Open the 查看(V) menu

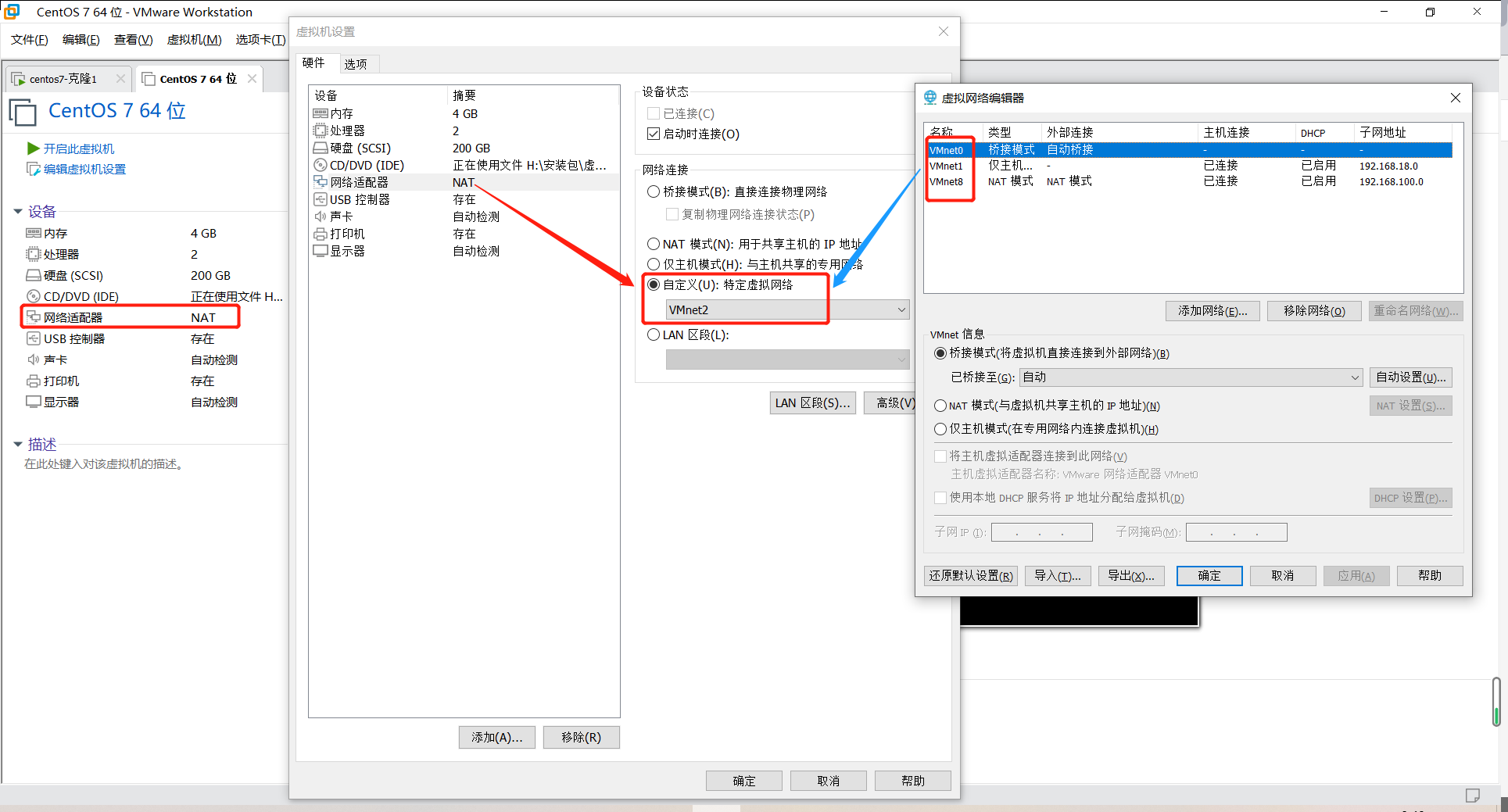[134, 39]
